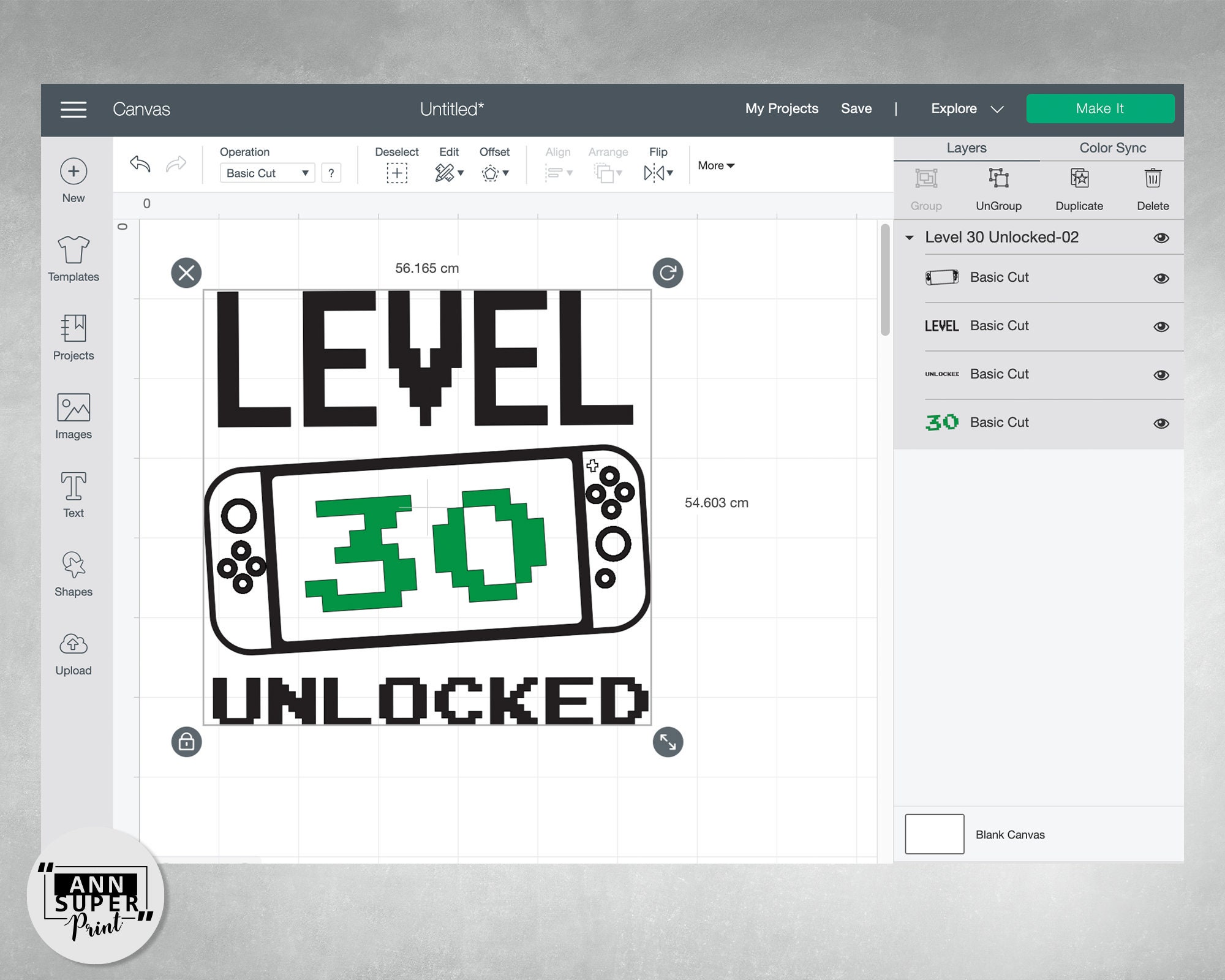Open the More dropdown in toolbar

(x=714, y=165)
